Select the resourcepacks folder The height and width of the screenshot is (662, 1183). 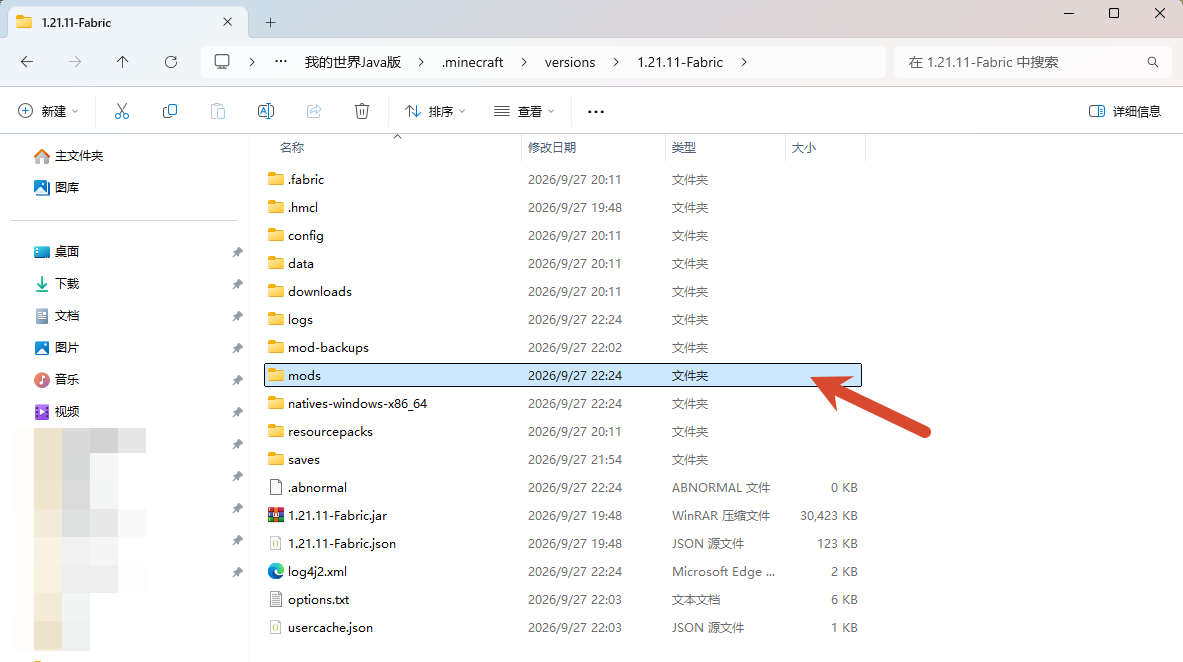[x=563, y=431]
